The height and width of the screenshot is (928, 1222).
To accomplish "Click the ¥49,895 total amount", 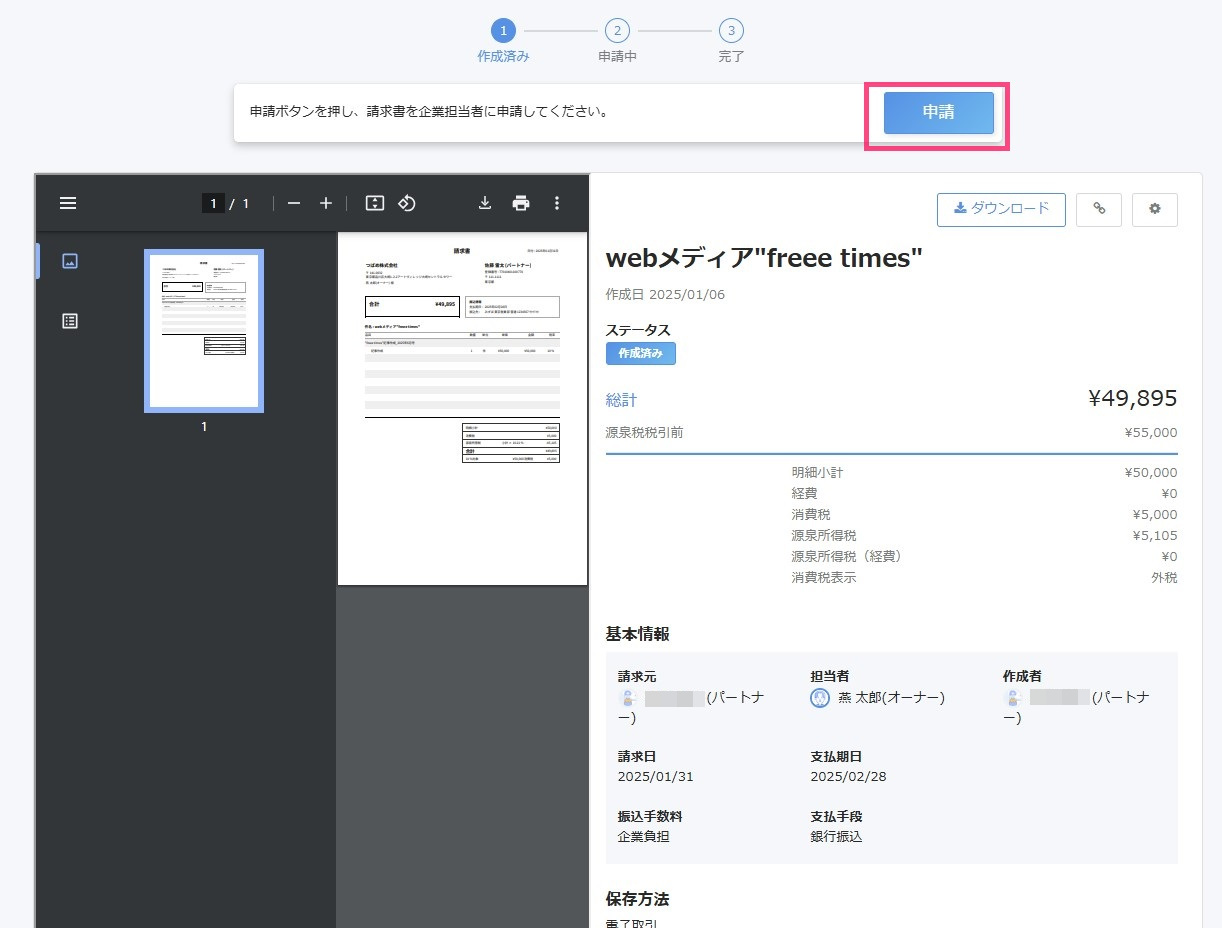I will pyautogui.click(x=1132, y=398).
